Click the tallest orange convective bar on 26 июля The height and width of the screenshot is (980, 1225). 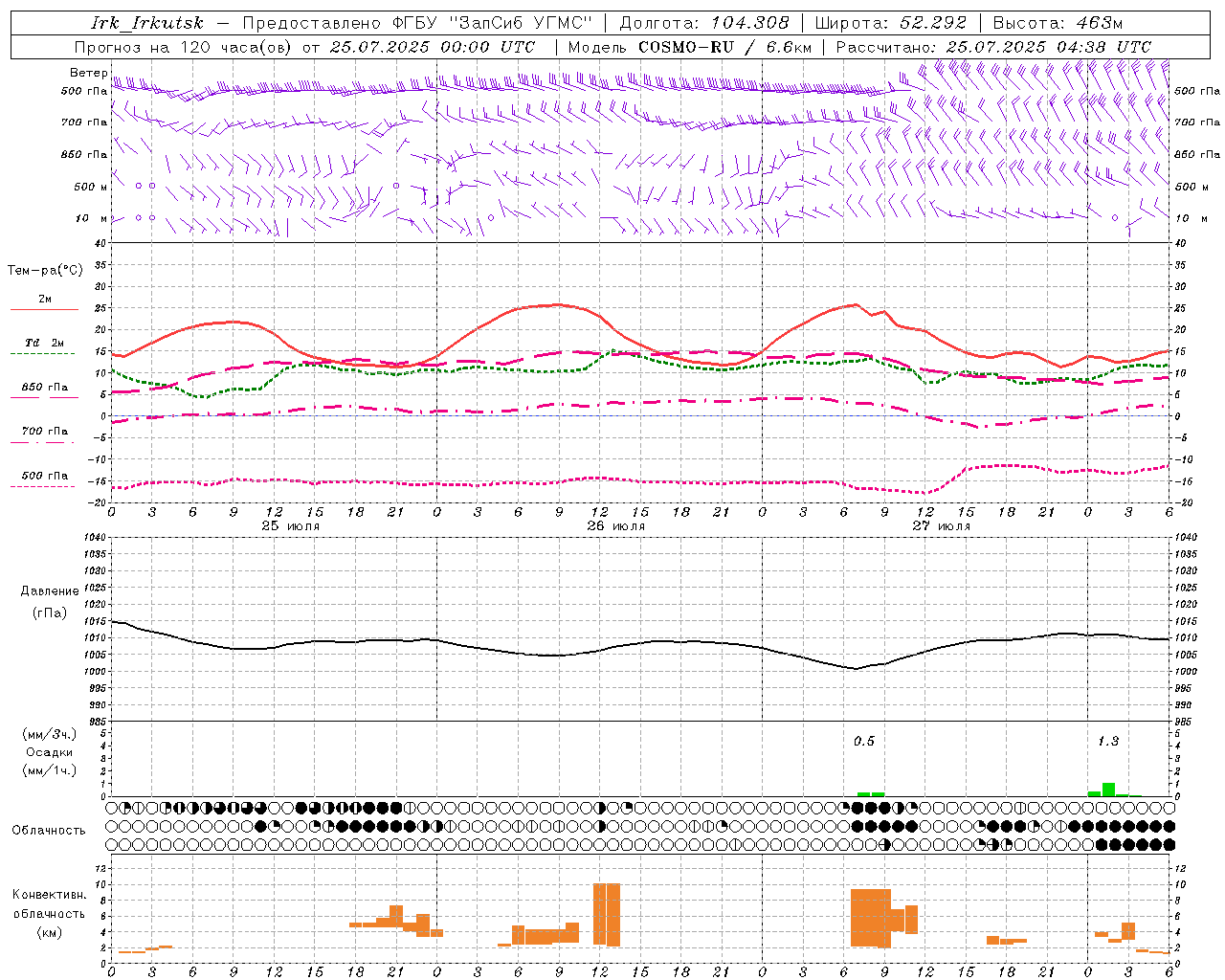(607, 915)
